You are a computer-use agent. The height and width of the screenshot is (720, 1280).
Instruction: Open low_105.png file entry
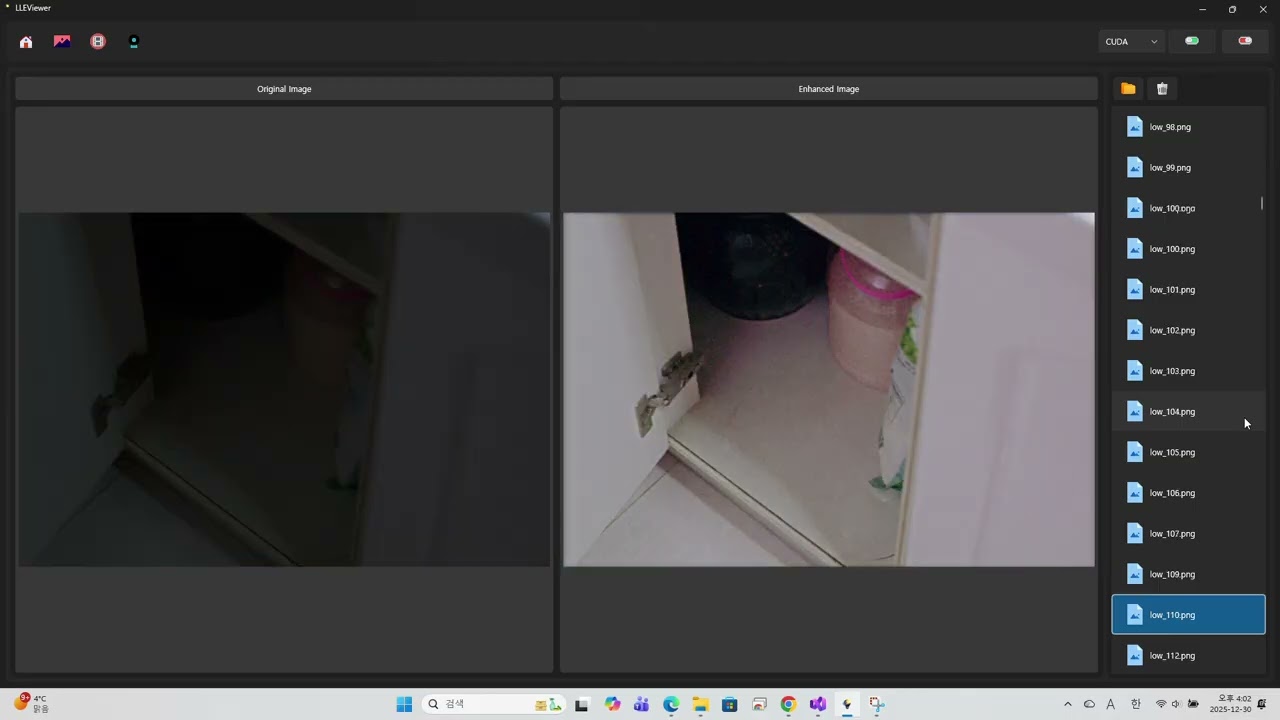(1188, 452)
